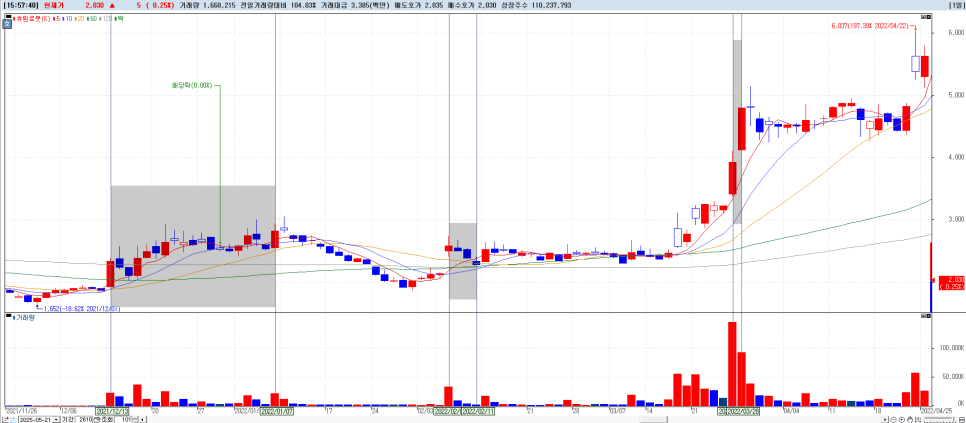Toggle the green 락 indicator legend
The width and height of the screenshot is (966, 423).
tap(119, 18)
